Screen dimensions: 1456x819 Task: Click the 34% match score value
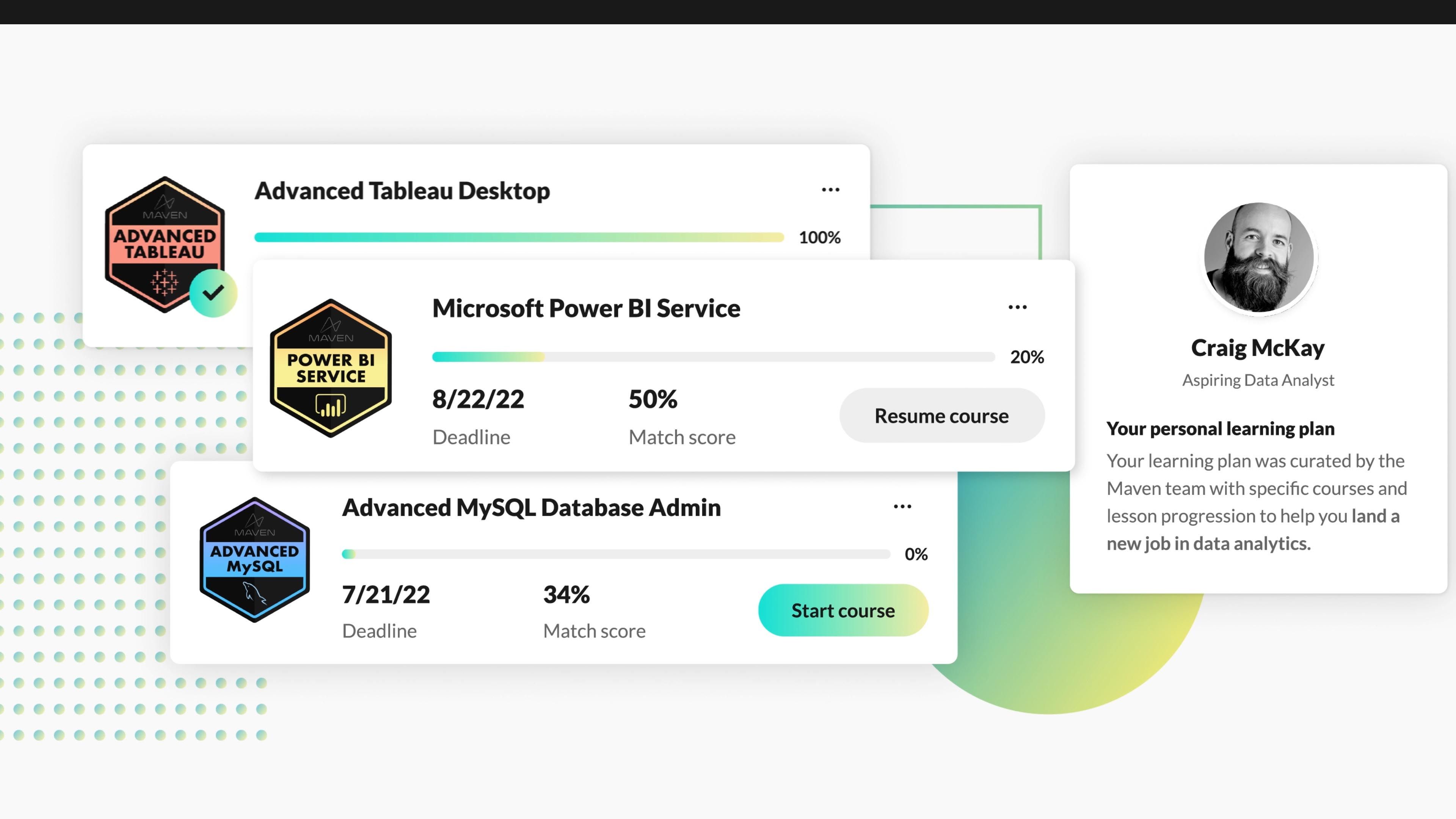pos(566,595)
